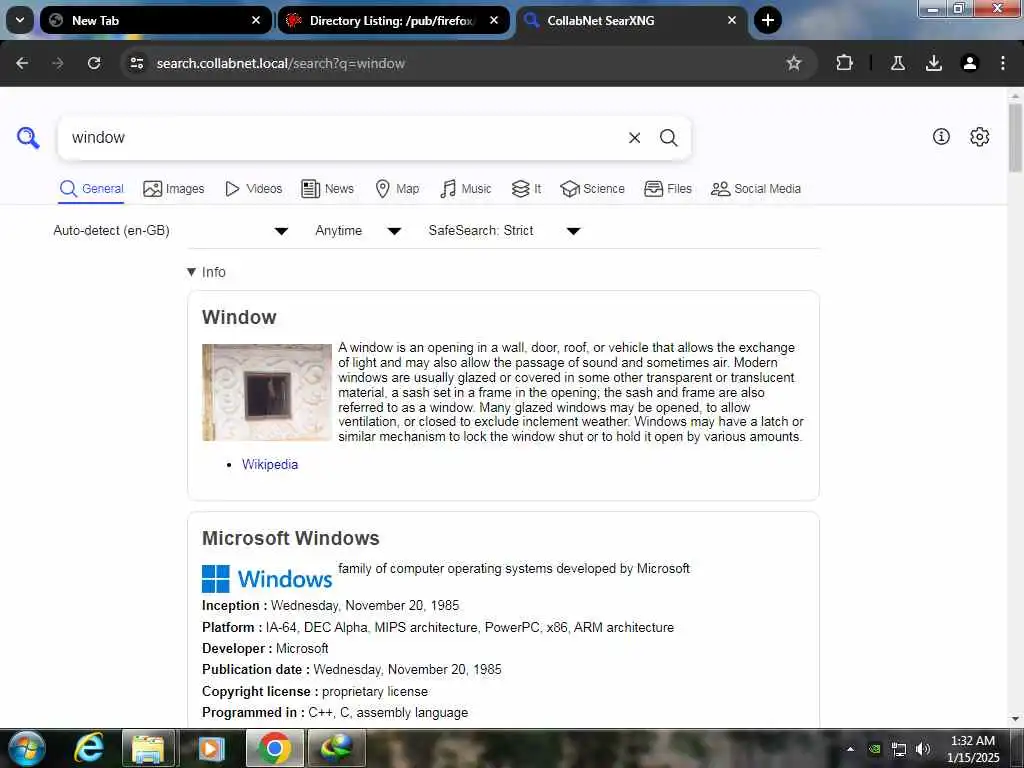
Task: Click the browser forward arrow
Action: coord(57,63)
